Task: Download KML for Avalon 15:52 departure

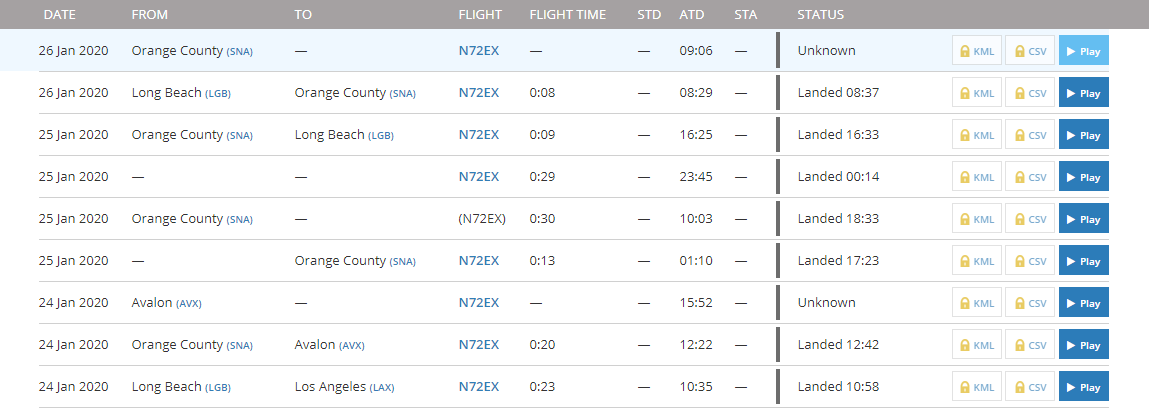Action: (977, 303)
